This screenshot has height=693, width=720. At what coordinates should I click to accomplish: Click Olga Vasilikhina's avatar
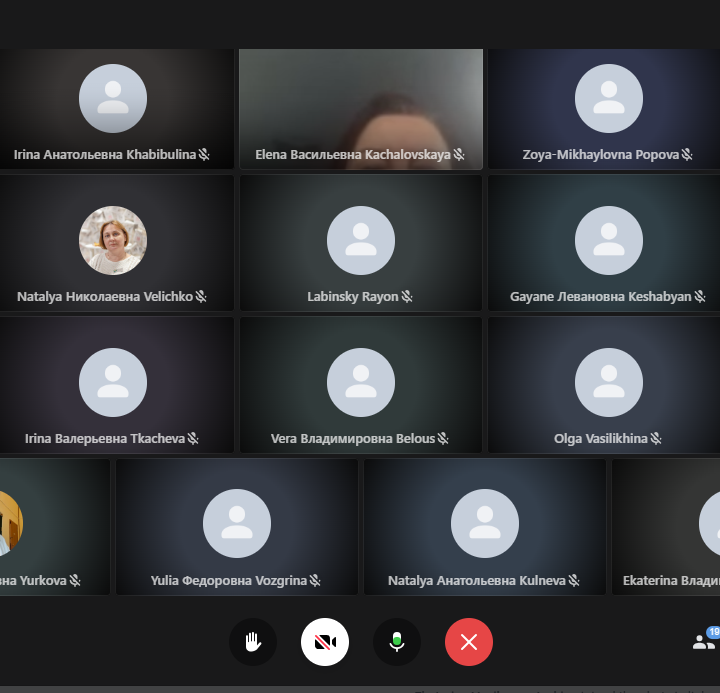pyautogui.click(x=609, y=382)
